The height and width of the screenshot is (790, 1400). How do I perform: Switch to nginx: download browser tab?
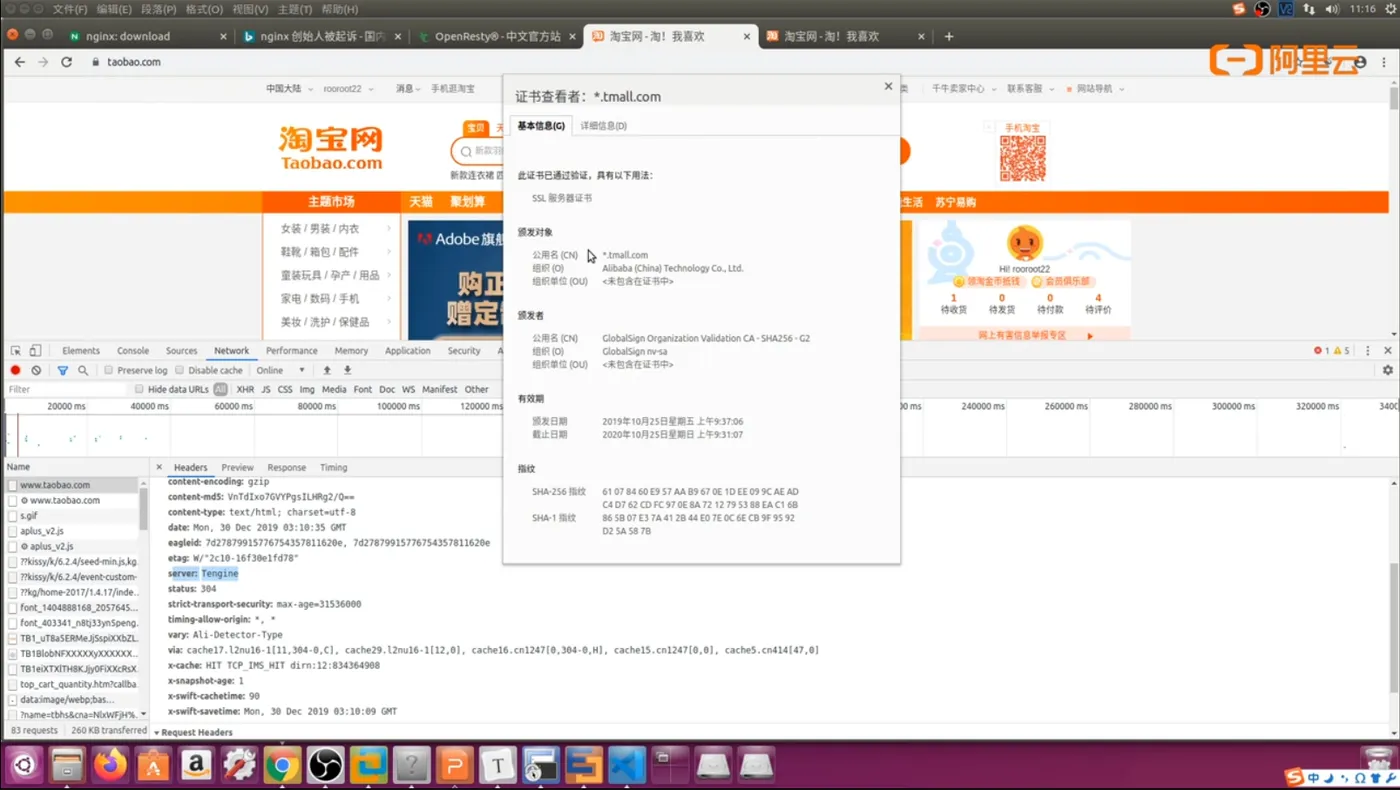click(x=150, y=36)
